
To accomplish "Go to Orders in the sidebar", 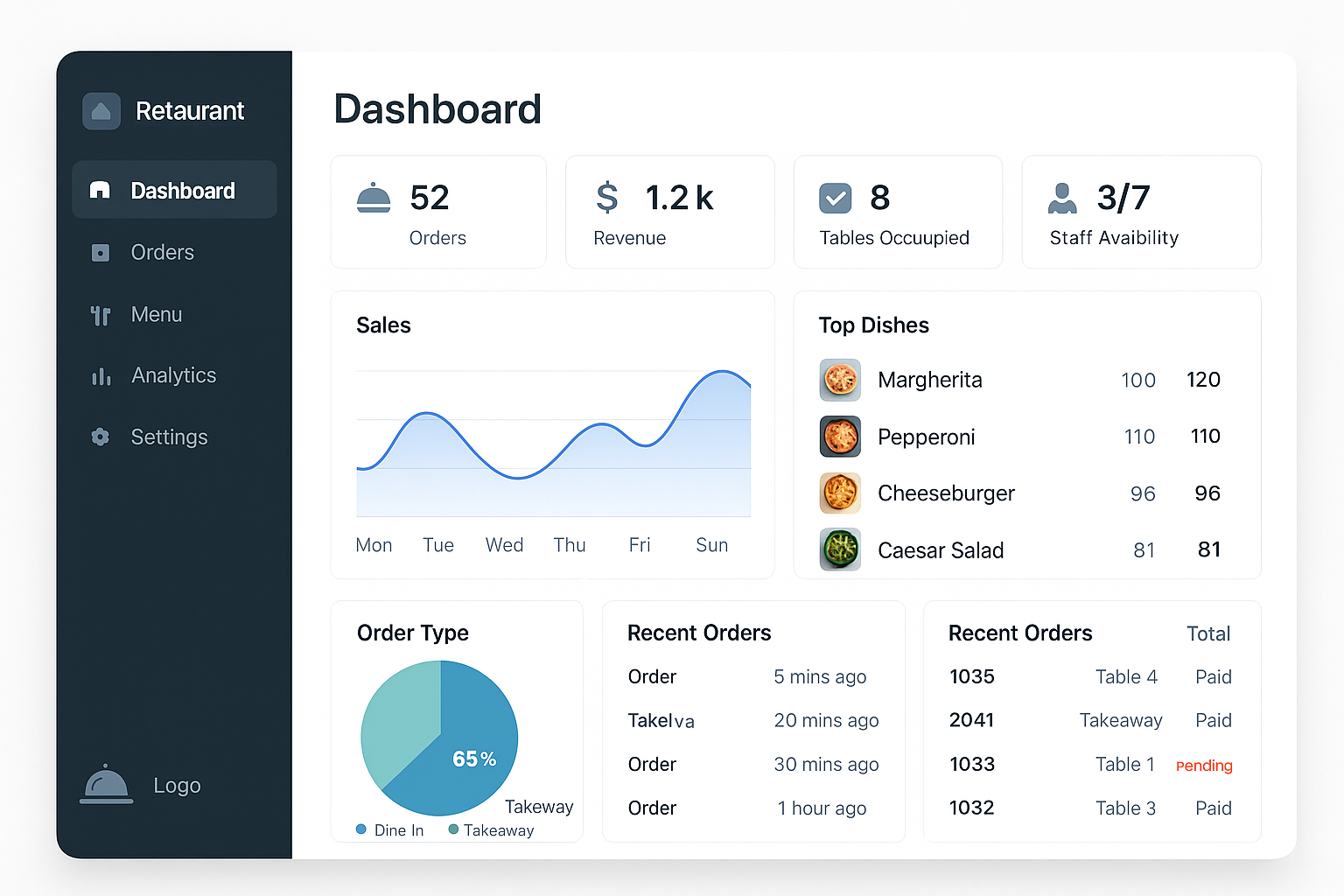I will [x=162, y=253].
